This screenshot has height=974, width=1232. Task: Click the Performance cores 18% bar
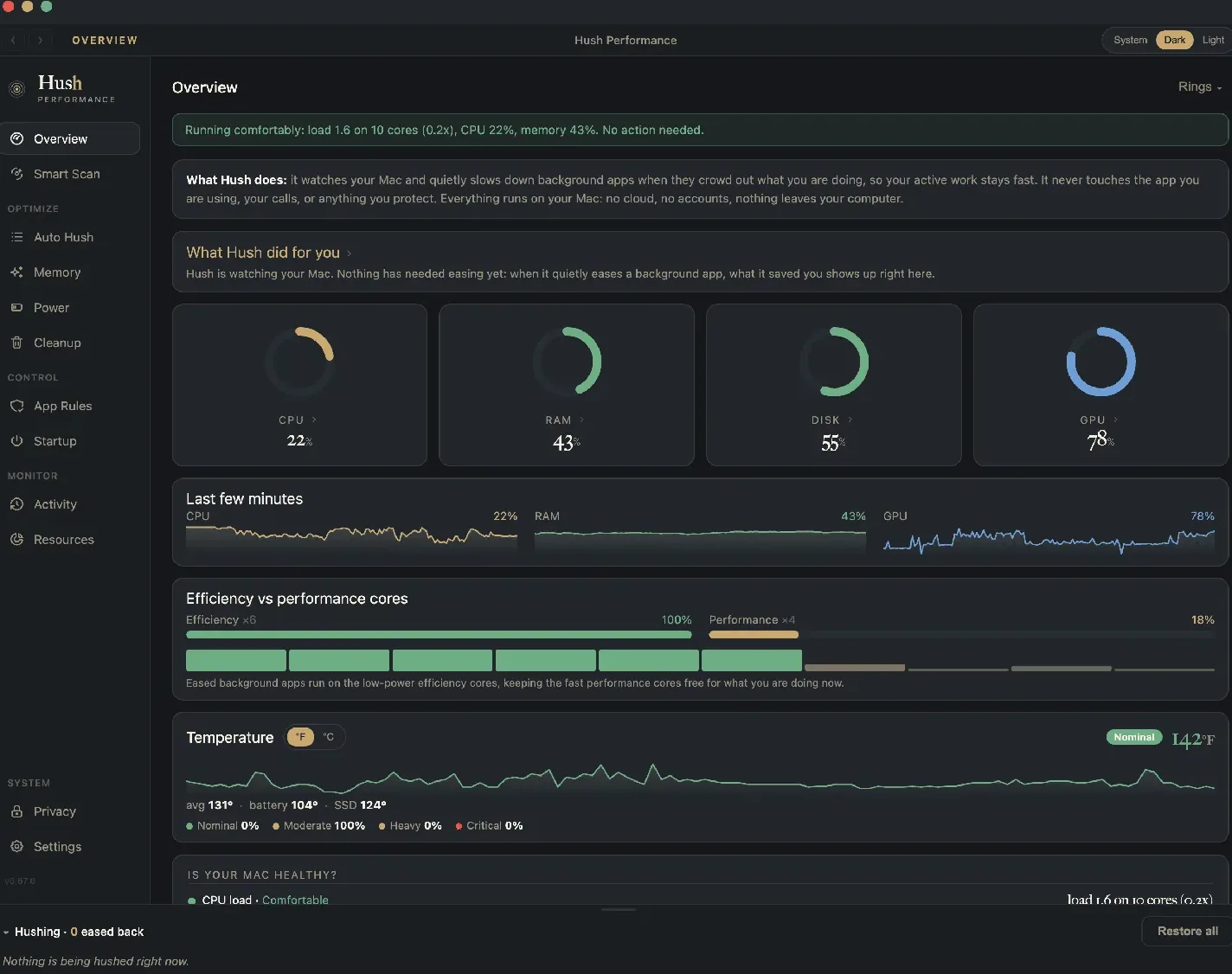pyautogui.click(x=754, y=635)
